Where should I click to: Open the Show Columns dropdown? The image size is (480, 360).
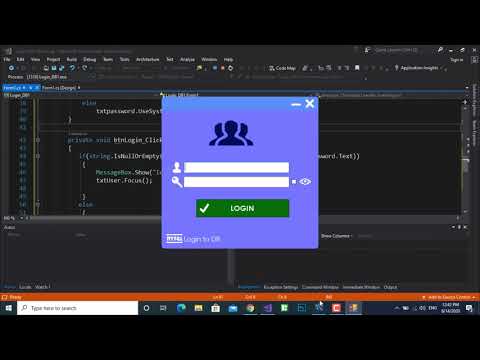coord(336,236)
